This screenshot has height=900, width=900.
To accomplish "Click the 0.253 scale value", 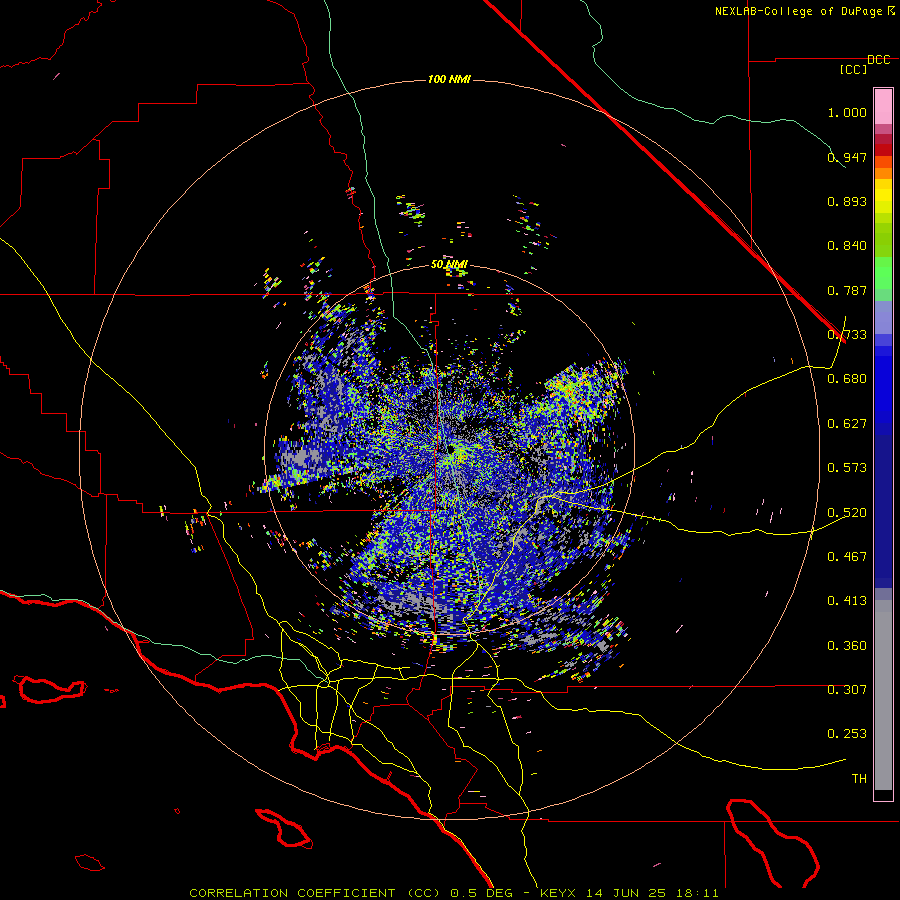I will [x=847, y=734].
